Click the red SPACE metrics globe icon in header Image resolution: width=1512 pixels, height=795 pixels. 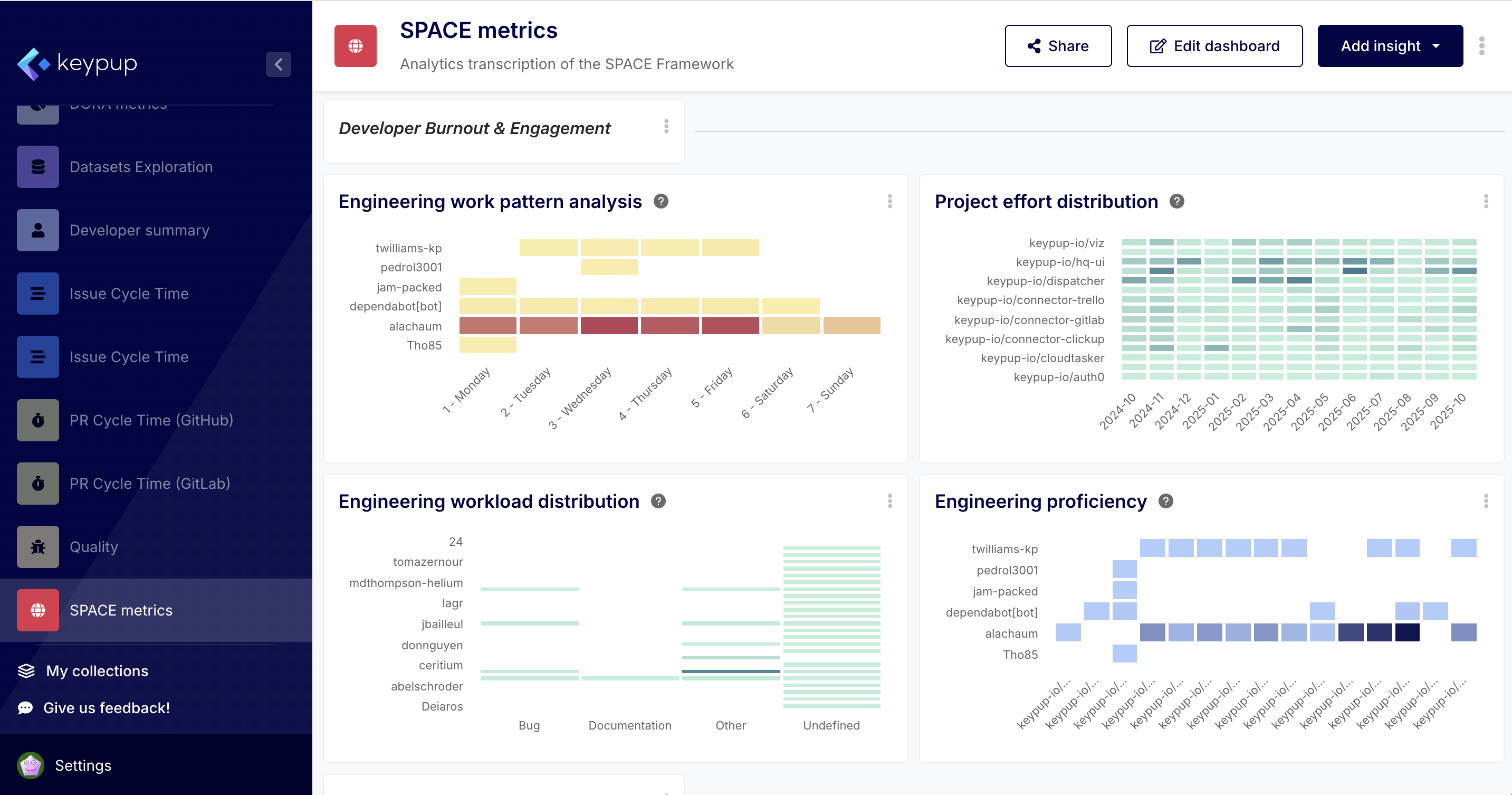tap(355, 46)
